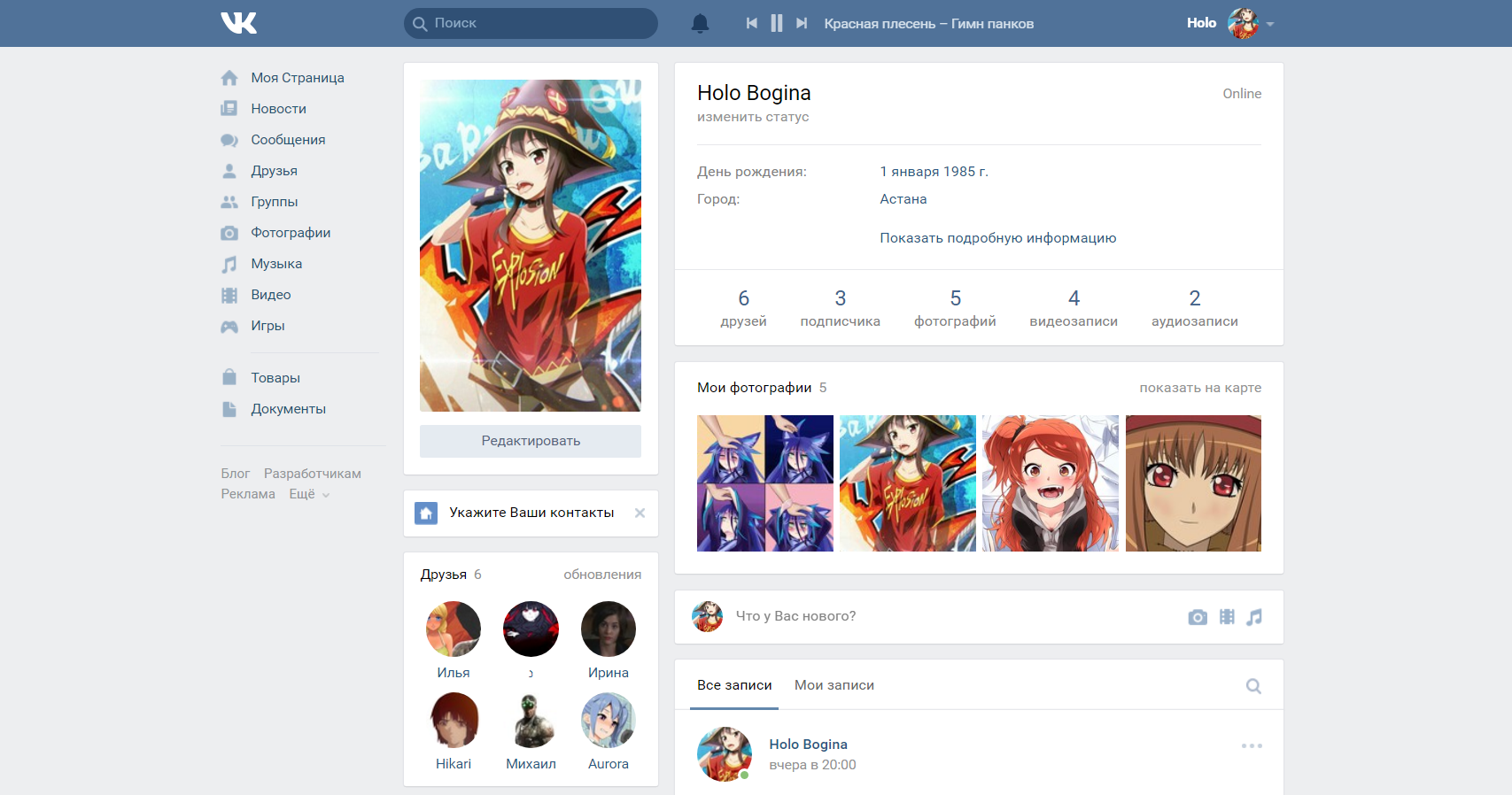Open Группы in the left menu

274,202
